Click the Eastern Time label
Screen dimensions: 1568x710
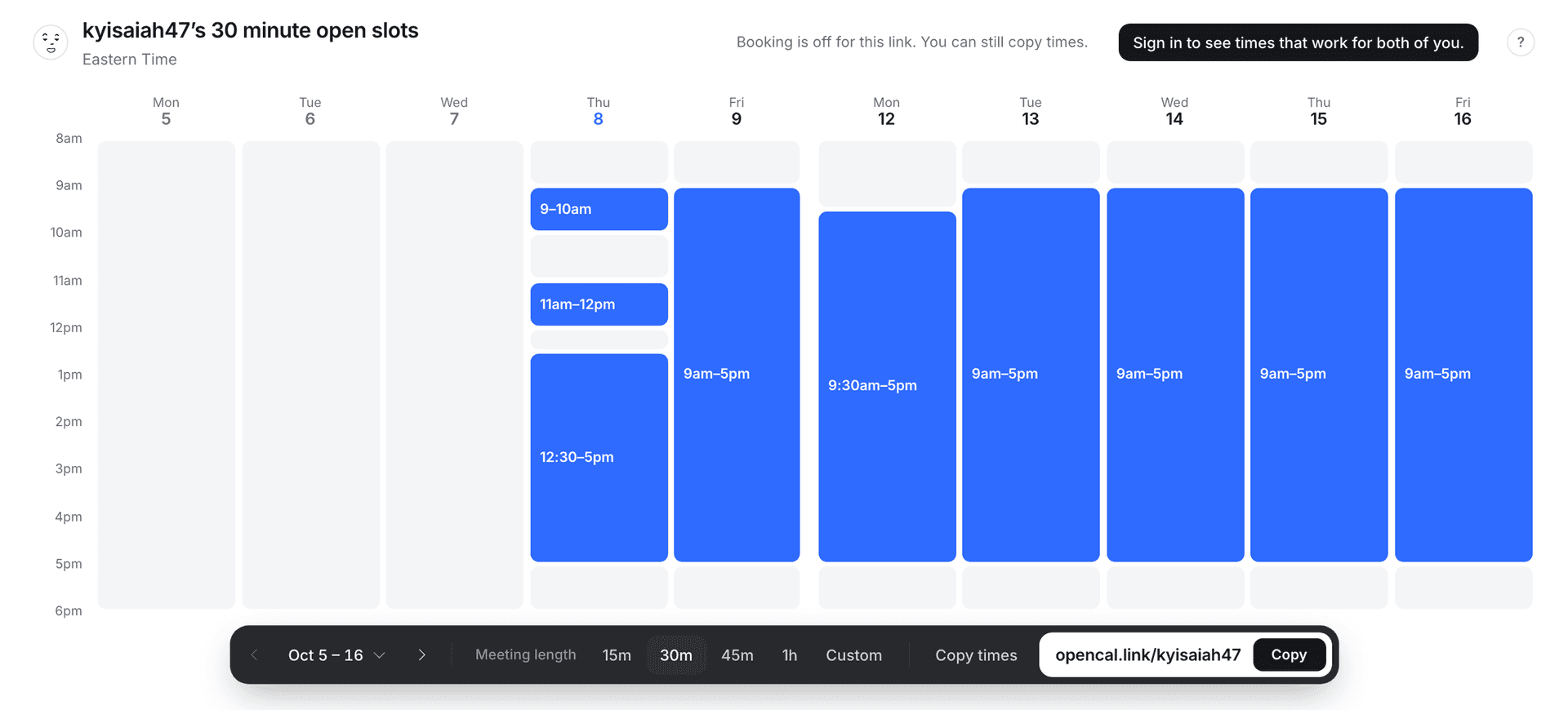coord(129,60)
